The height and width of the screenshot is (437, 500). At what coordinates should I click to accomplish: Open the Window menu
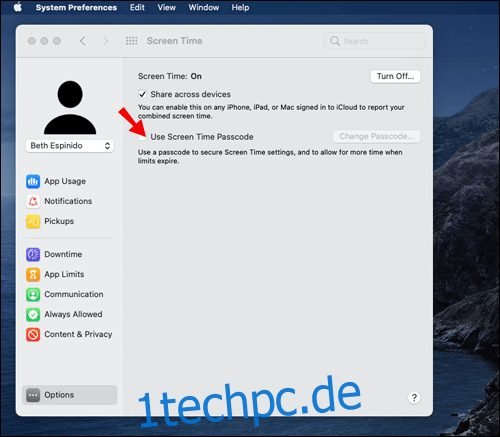click(x=204, y=7)
